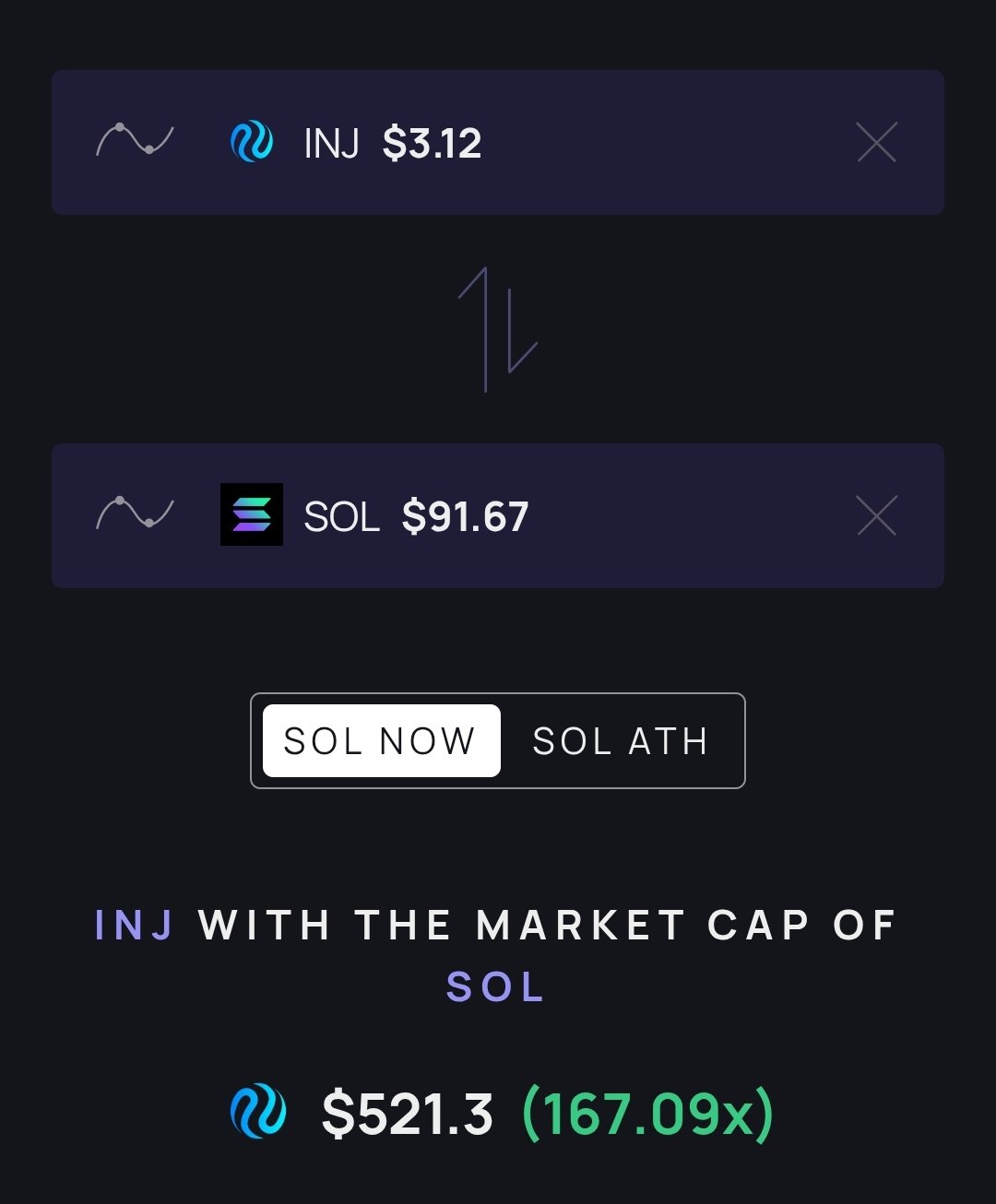The height and width of the screenshot is (1204, 996).
Task: Click the Solana logo icon
Action: 252,514
